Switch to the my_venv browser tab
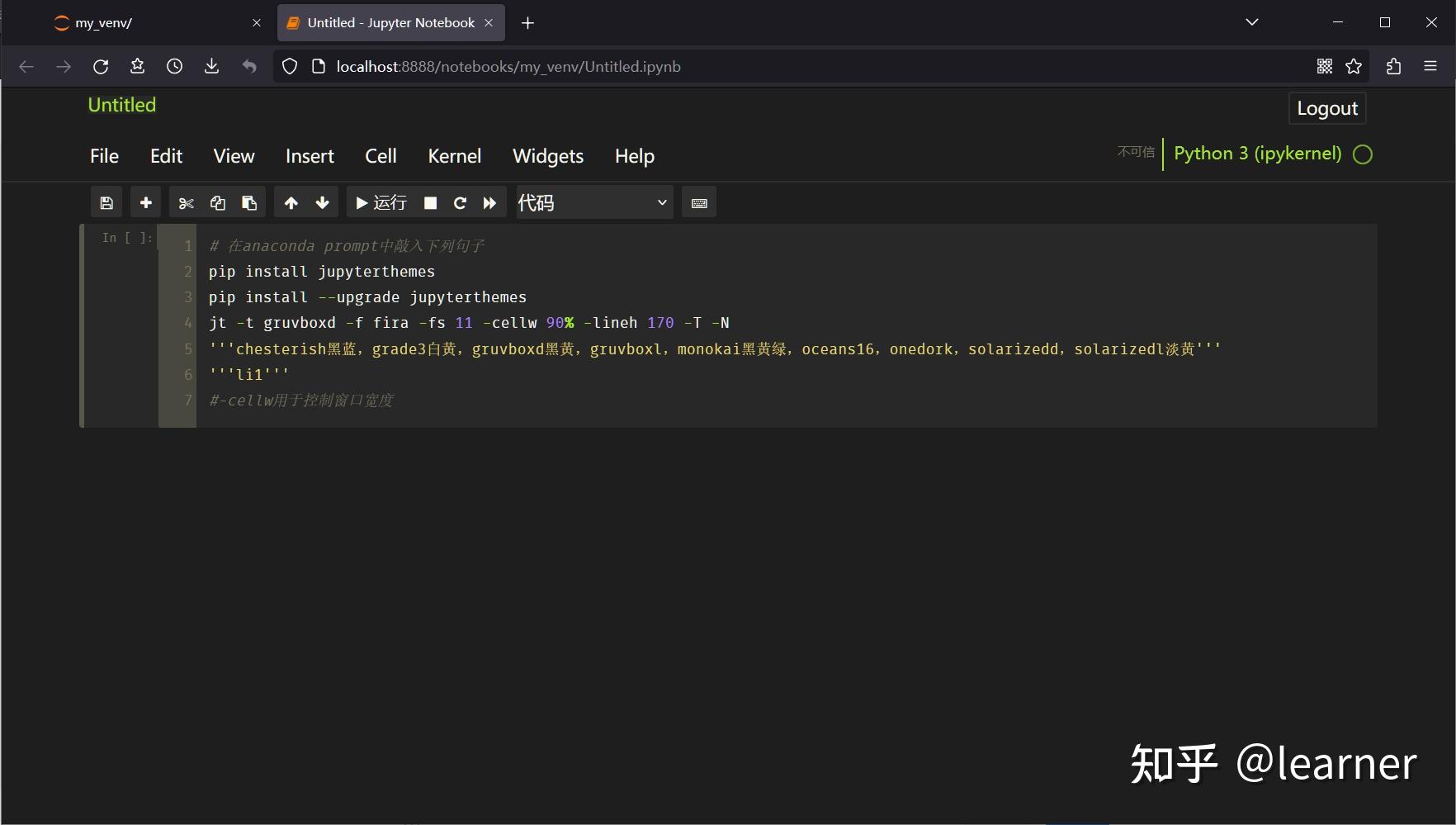 point(132,22)
